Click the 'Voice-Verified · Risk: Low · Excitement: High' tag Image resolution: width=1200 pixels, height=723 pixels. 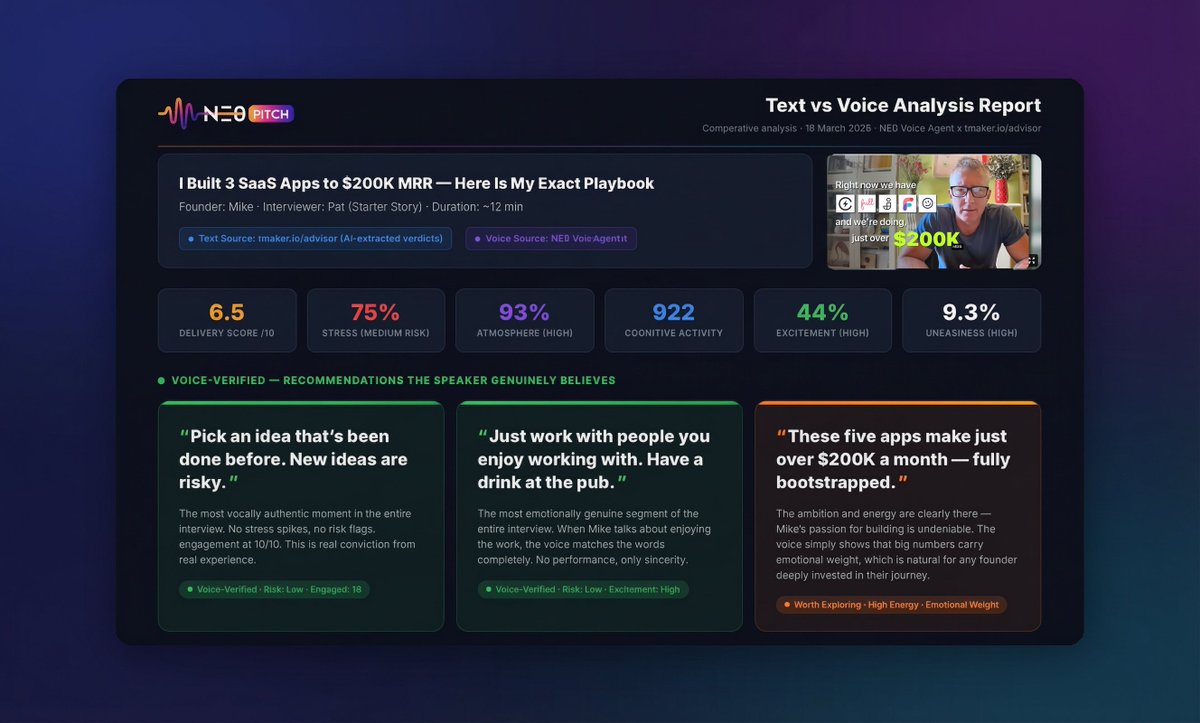(583, 590)
